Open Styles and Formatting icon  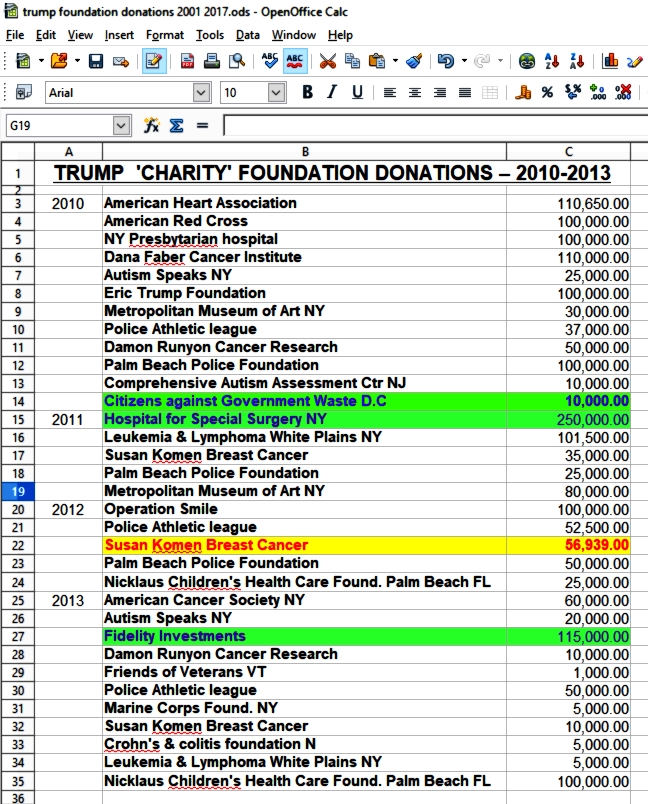24,93
